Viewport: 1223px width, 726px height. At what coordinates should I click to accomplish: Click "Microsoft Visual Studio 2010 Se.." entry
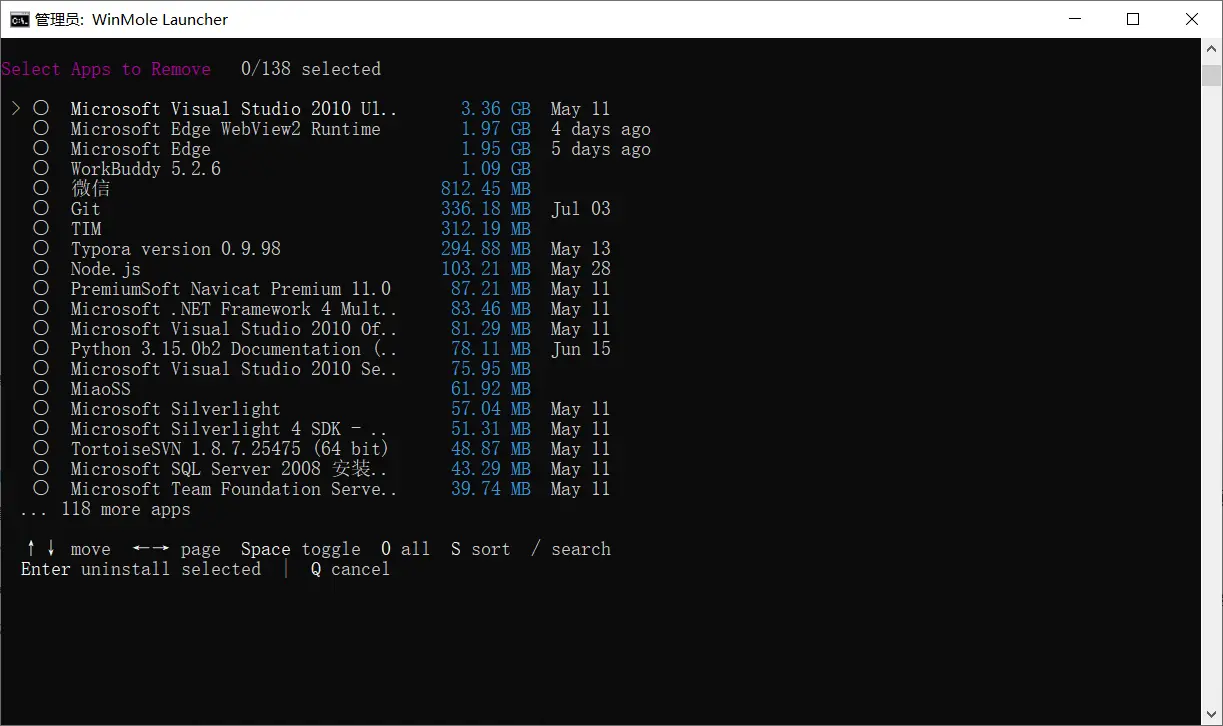click(x=234, y=369)
